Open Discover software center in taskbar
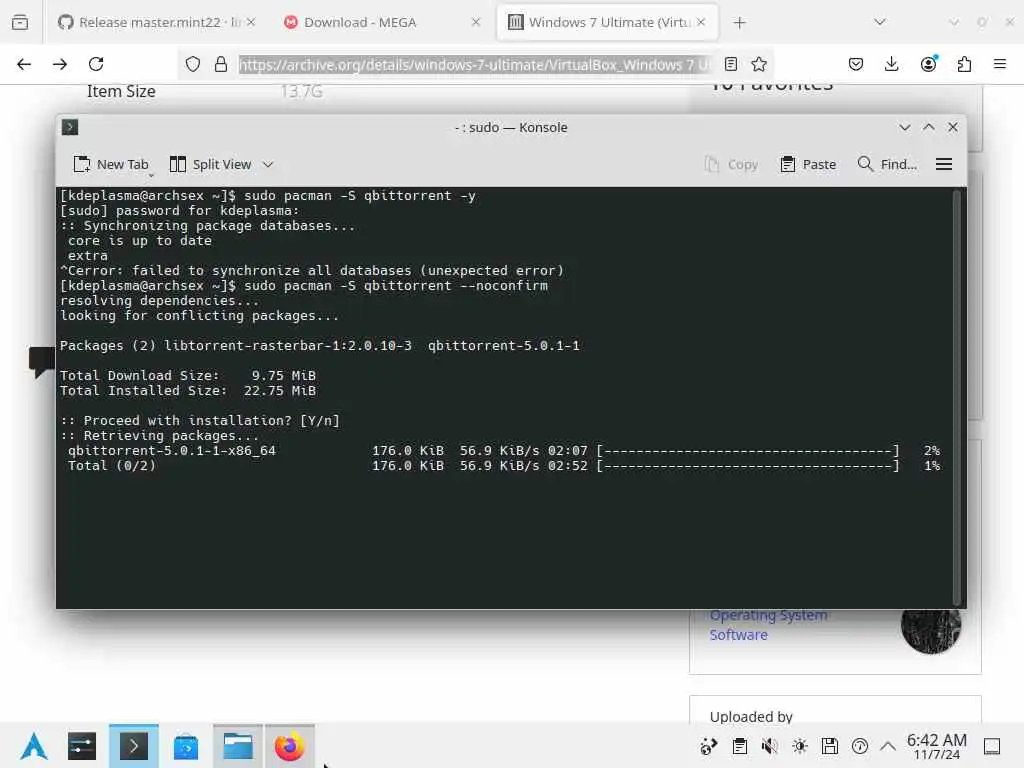Viewport: 1024px width, 768px height. (186, 747)
